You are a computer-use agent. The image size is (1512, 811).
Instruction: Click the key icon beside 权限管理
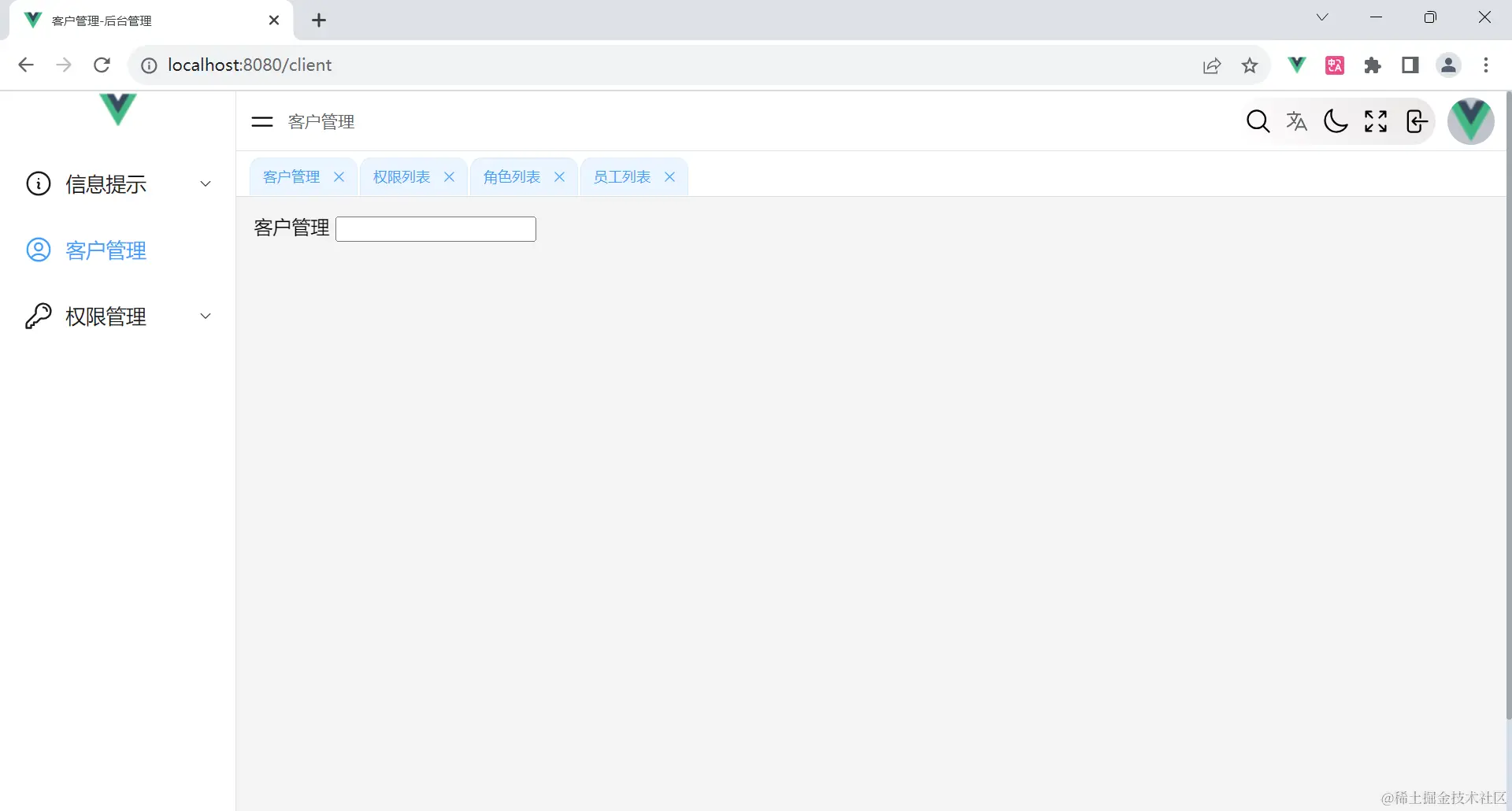pos(39,316)
